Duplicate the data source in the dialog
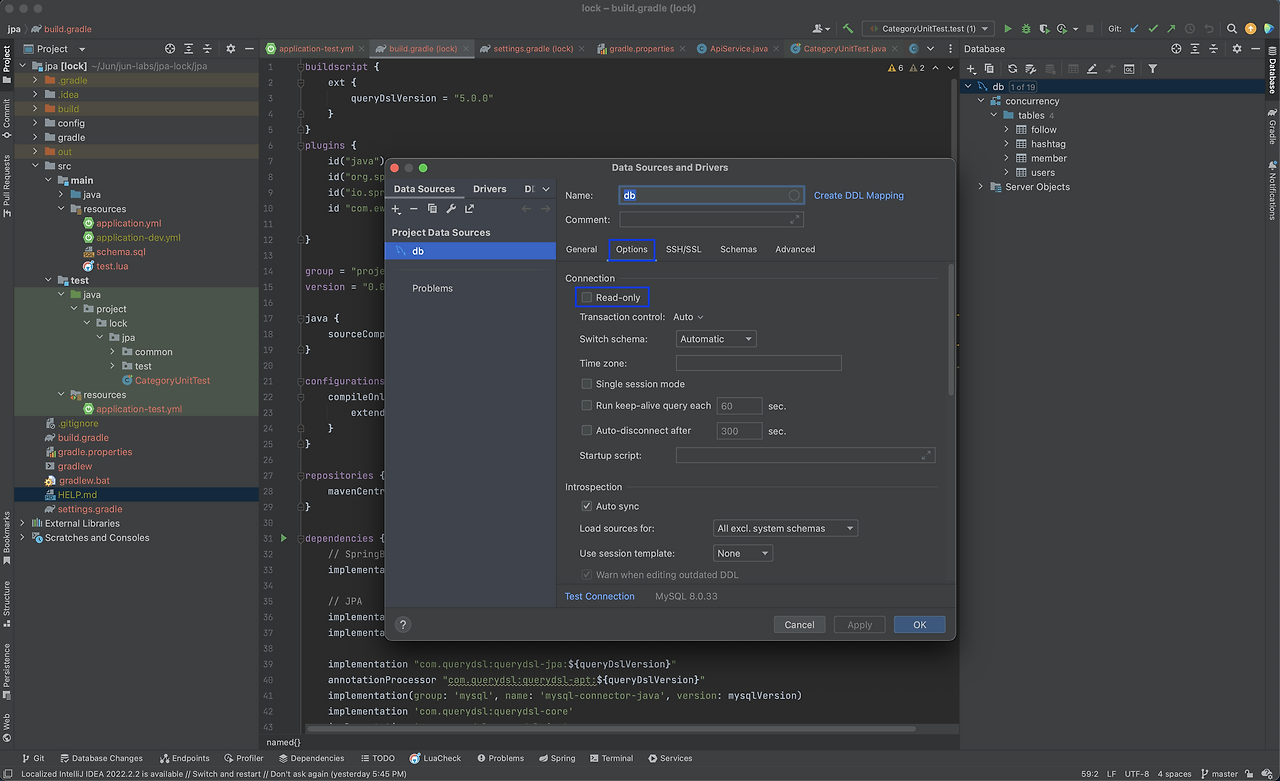Viewport: 1280px width, 781px height. click(432, 209)
